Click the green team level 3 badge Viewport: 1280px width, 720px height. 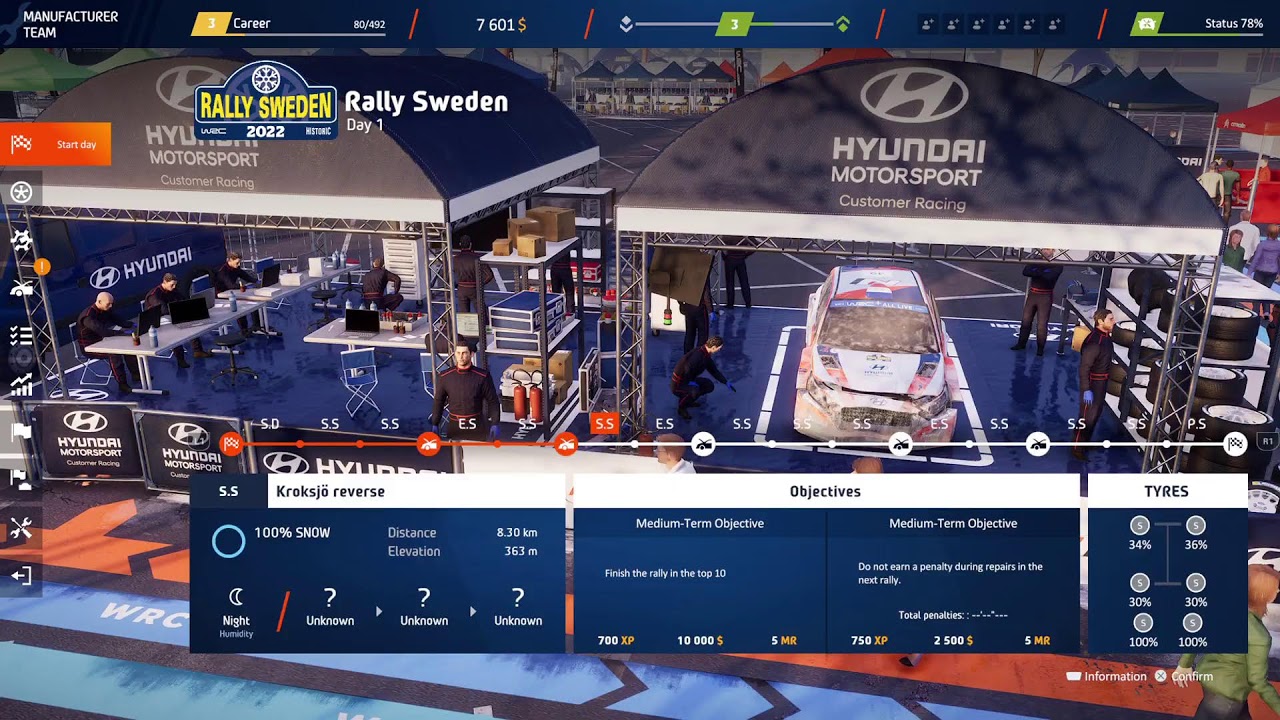click(734, 24)
